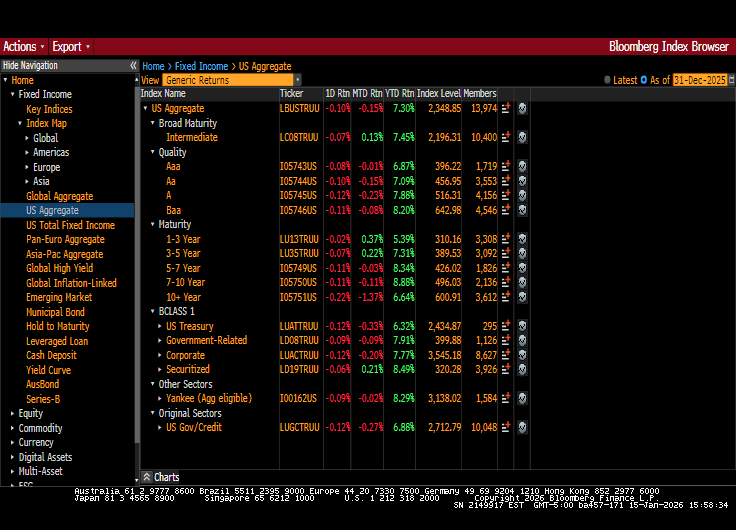The height and width of the screenshot is (530, 736).
Task: Open the chart icon for 3-5 Year row
Action: pos(522,253)
